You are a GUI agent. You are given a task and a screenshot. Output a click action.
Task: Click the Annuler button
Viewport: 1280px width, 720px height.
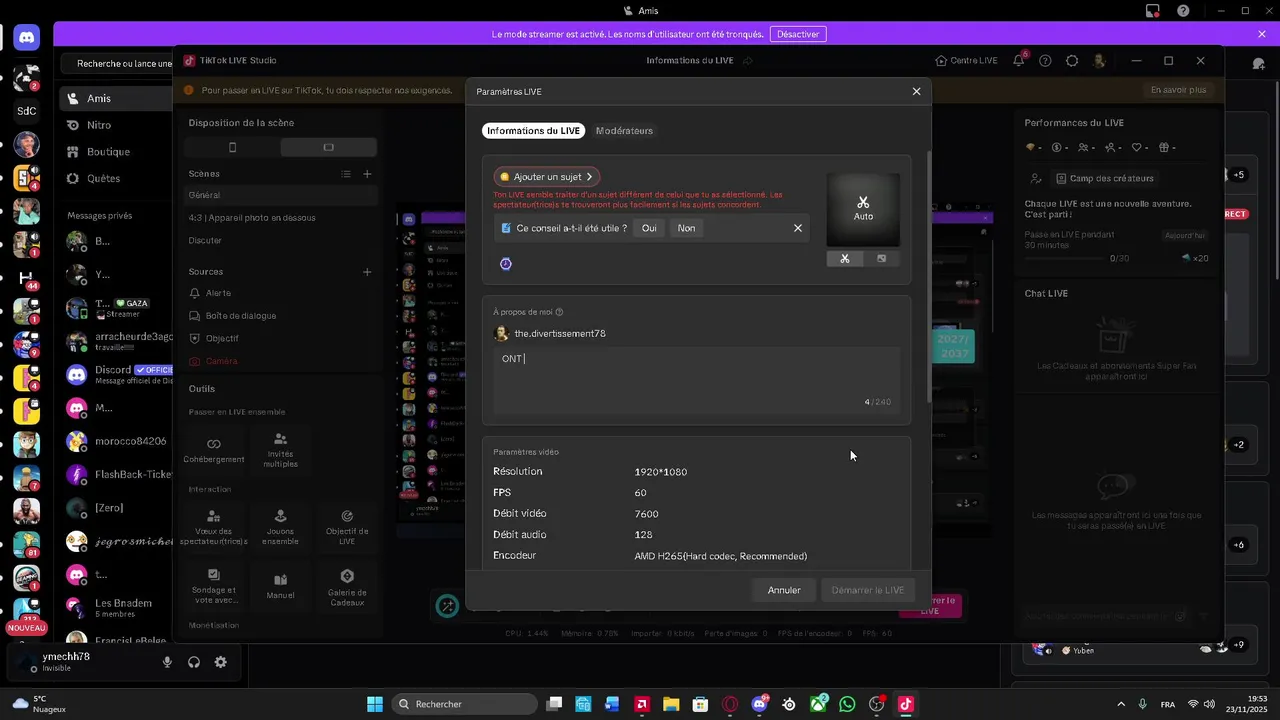point(784,590)
